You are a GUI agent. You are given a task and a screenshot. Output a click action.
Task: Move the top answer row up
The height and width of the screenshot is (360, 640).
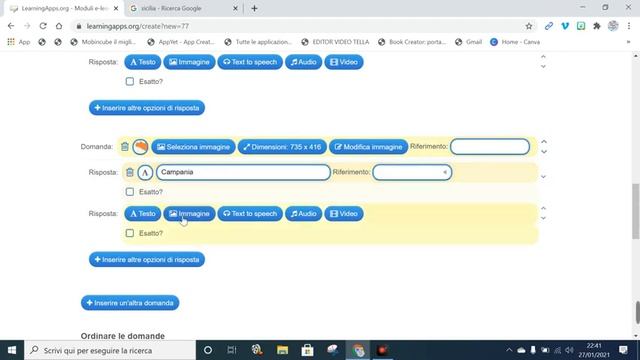coord(543,57)
